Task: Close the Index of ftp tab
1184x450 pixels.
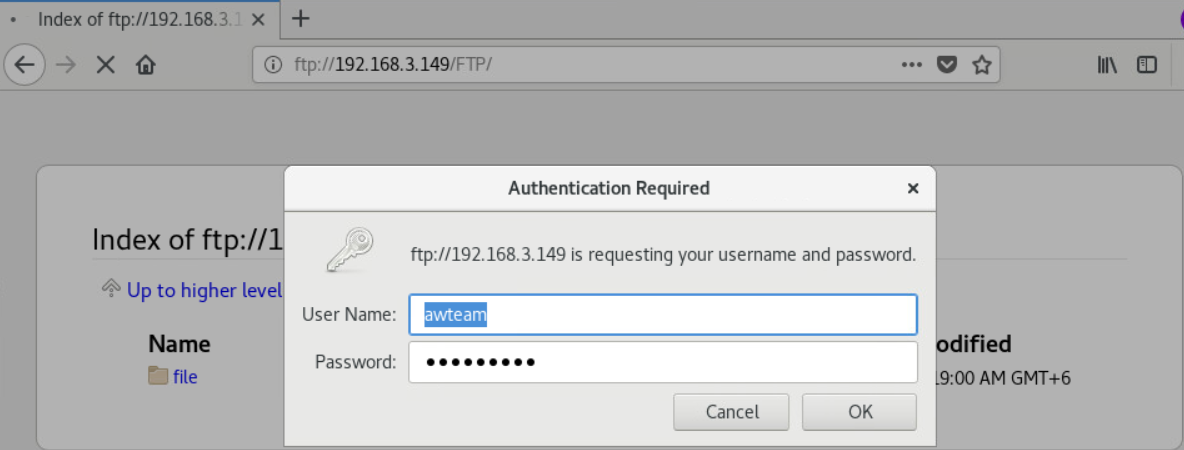Action: pyautogui.click(x=258, y=20)
